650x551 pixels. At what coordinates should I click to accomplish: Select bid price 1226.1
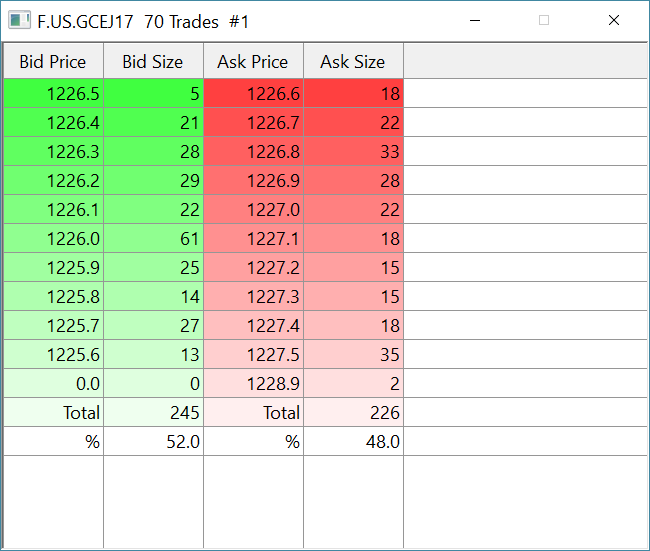pos(53,209)
